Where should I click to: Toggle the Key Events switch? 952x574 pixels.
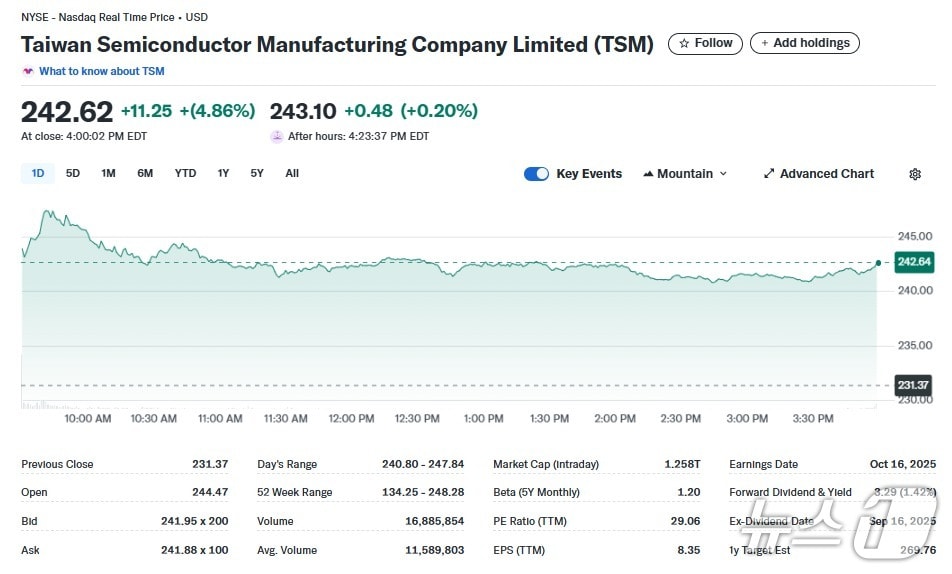point(536,174)
